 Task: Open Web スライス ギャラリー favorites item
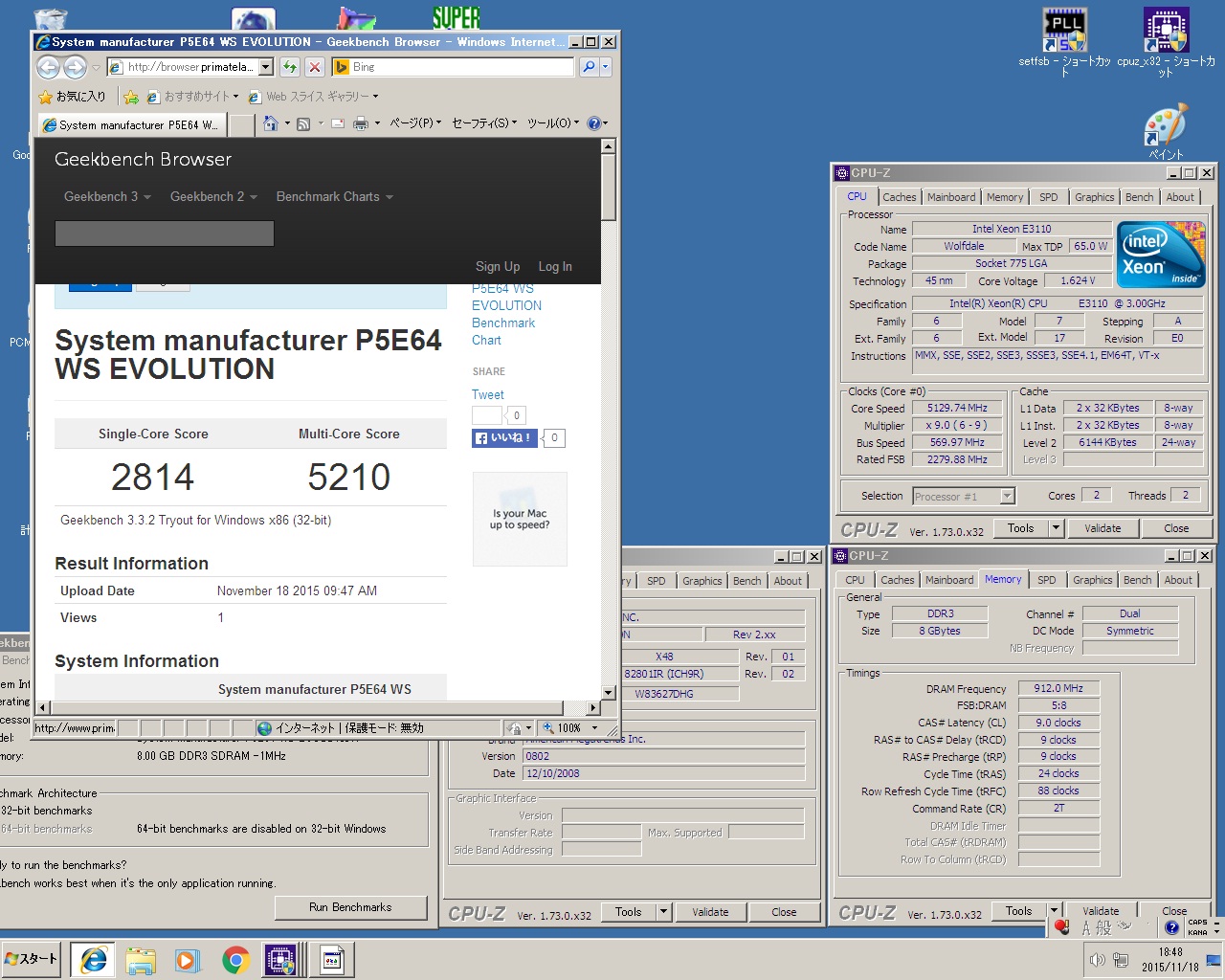pos(313,97)
